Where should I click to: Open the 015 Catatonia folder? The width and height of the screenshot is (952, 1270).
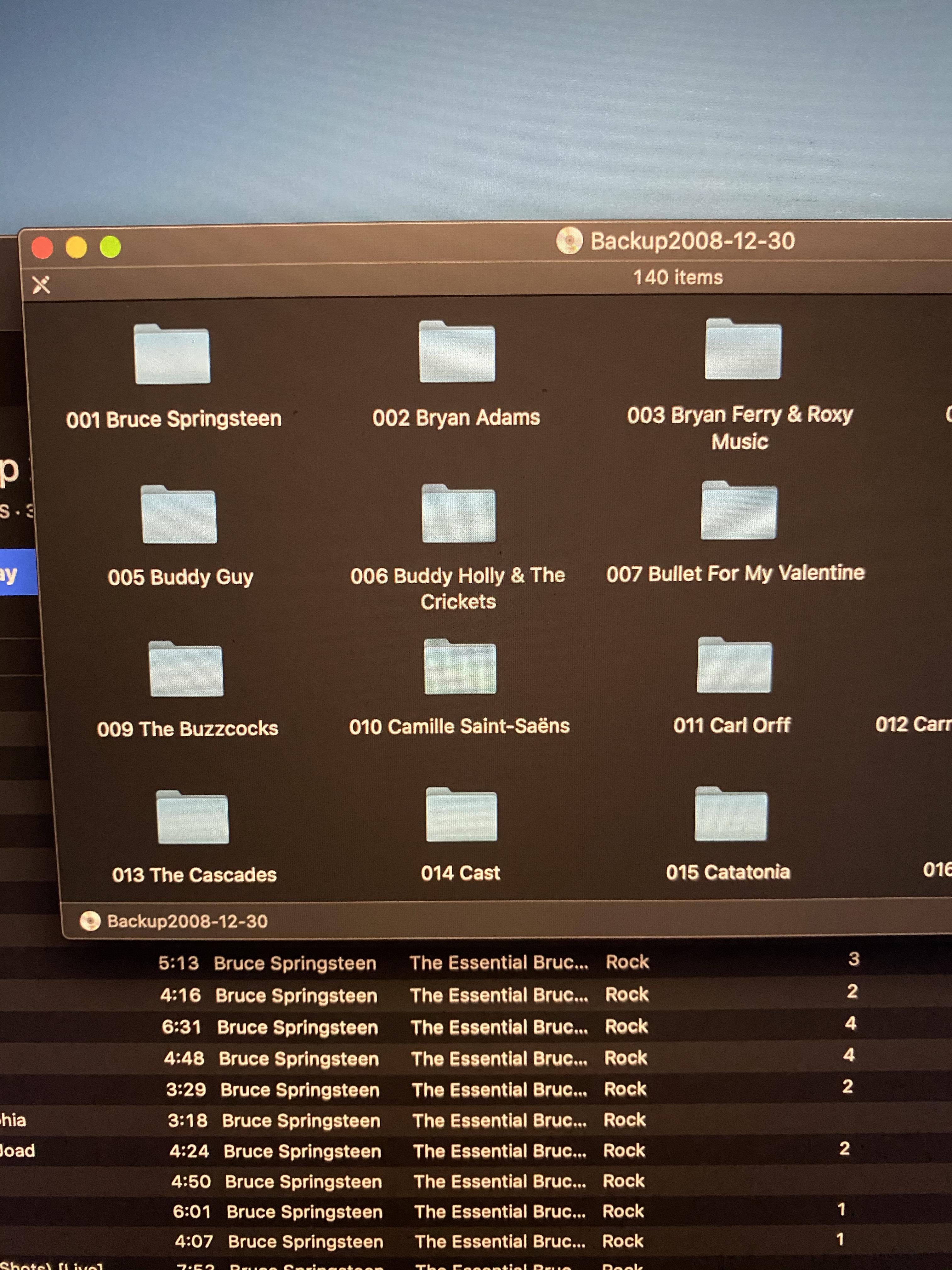point(730,815)
